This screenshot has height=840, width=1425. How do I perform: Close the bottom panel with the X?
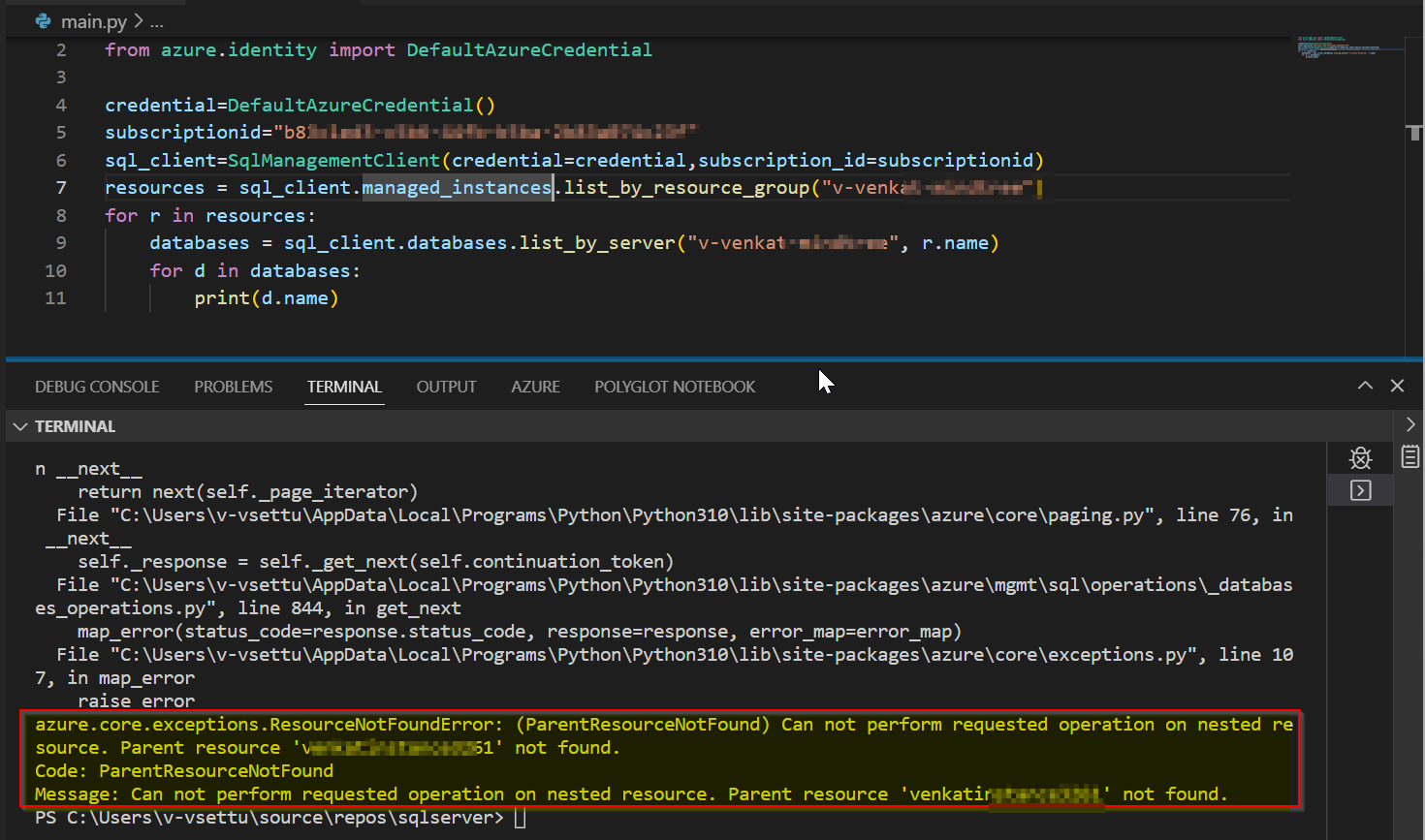pyautogui.click(x=1398, y=386)
